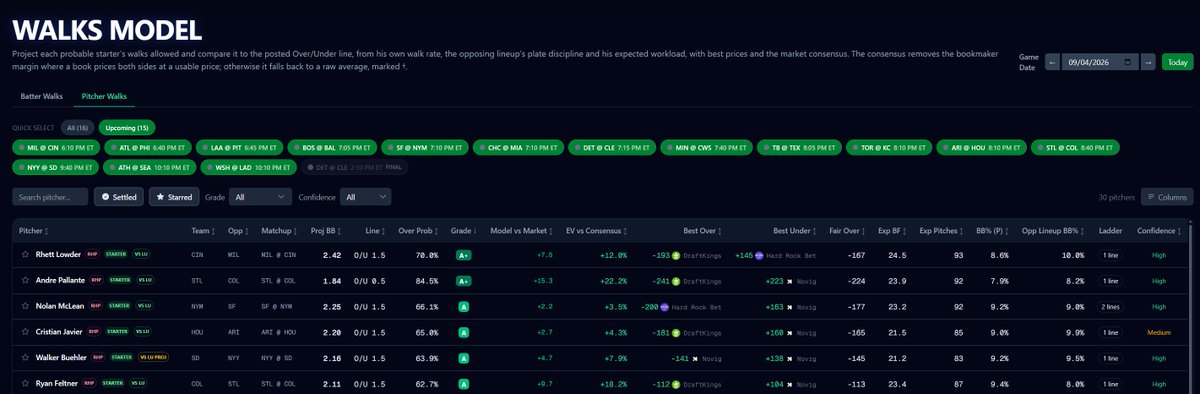Click the A+ grade badge for Andre Pallante
1200x394 pixels.
(x=463, y=281)
